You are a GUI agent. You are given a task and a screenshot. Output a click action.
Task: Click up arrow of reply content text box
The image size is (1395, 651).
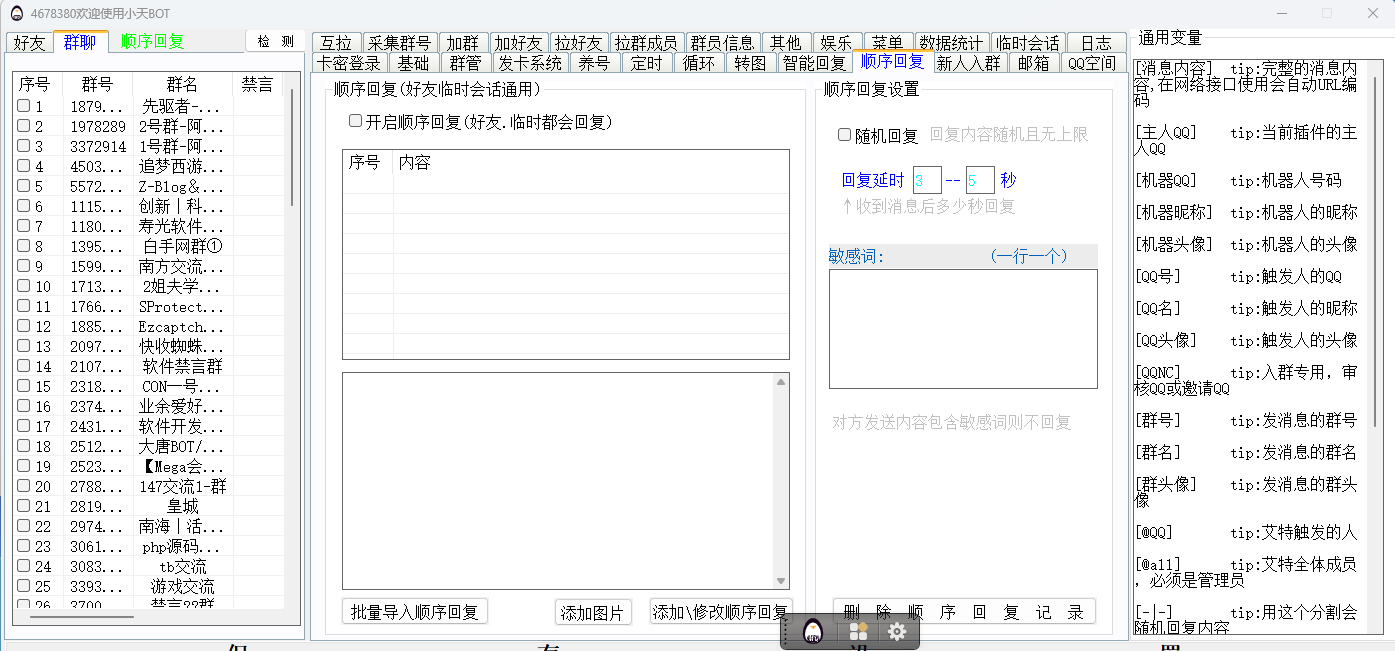(781, 381)
